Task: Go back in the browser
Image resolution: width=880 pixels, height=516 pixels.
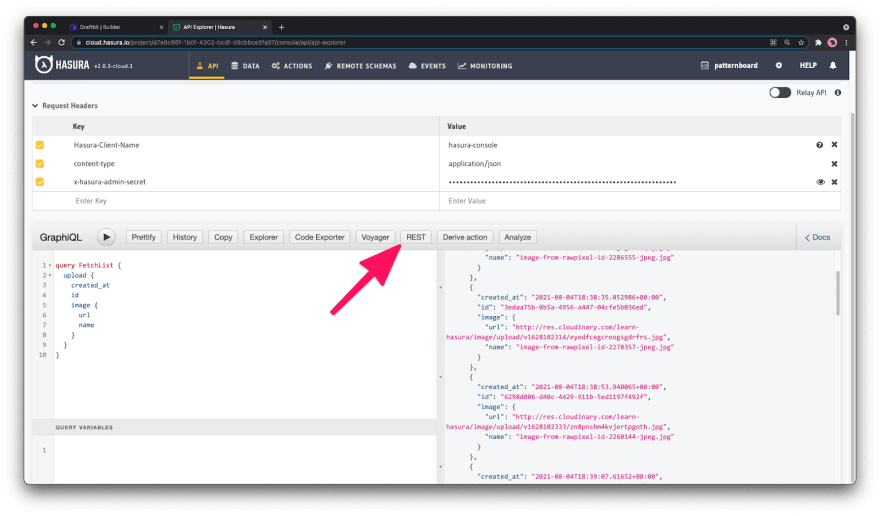Action: click(x=34, y=42)
